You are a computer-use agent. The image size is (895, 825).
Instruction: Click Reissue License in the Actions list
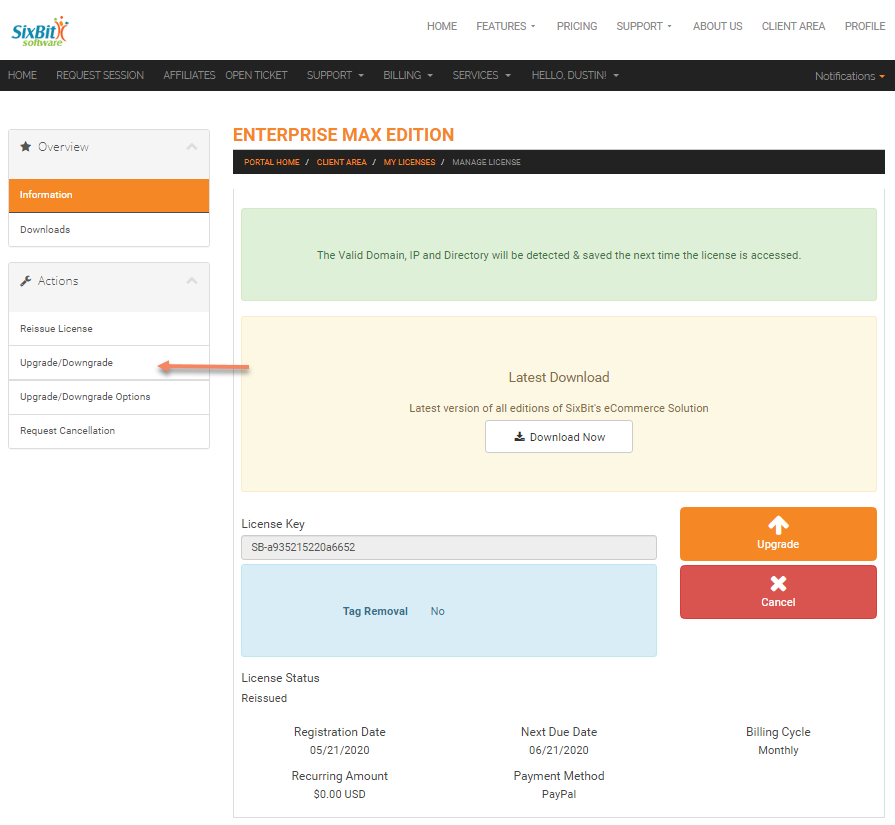(x=56, y=329)
